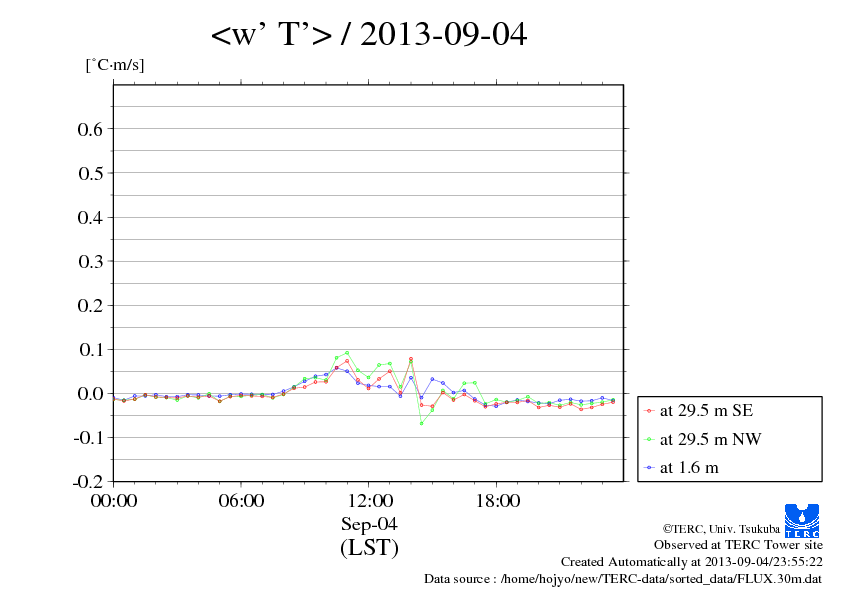
Task: Click the y-axis value 0.6
Action: click(90, 129)
